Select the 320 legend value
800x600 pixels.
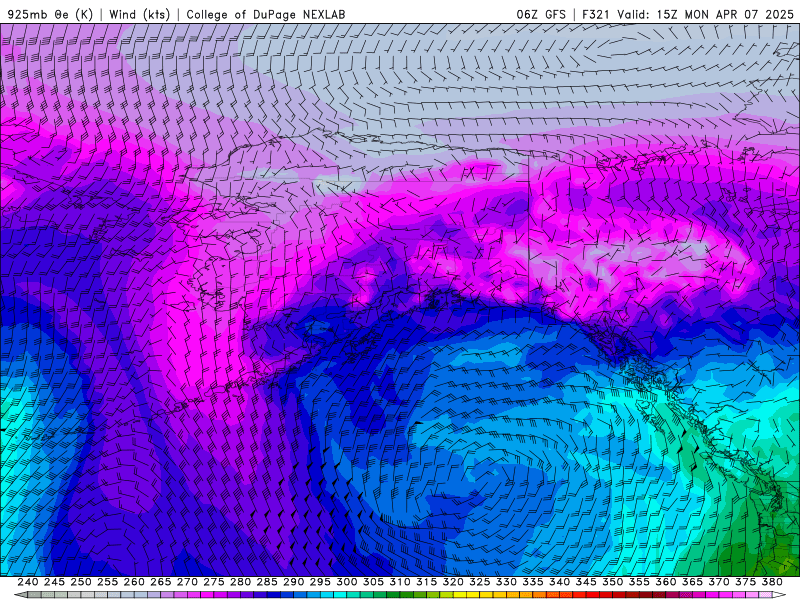(453, 582)
